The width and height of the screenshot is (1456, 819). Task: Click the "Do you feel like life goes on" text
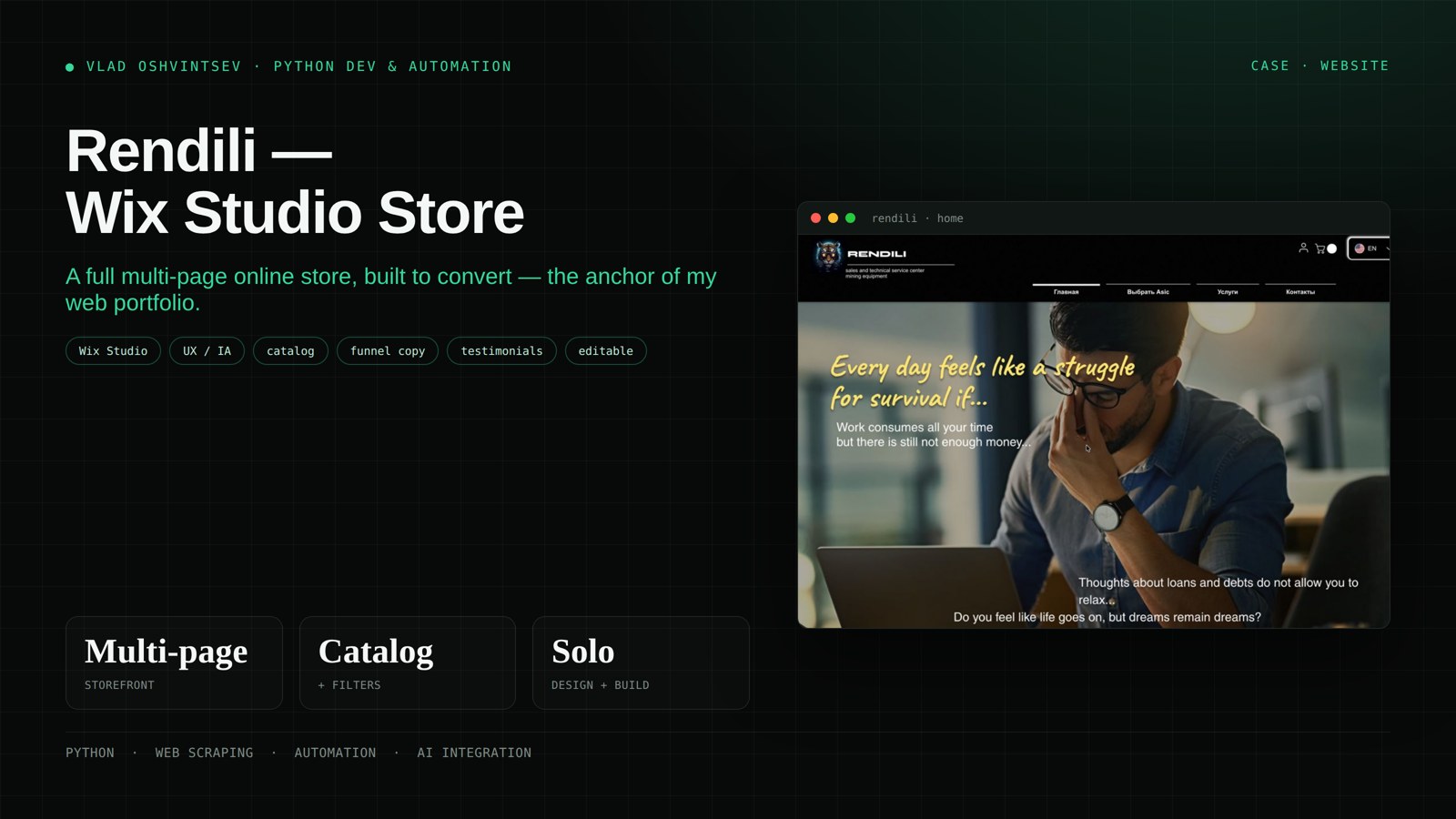[x=1107, y=617]
